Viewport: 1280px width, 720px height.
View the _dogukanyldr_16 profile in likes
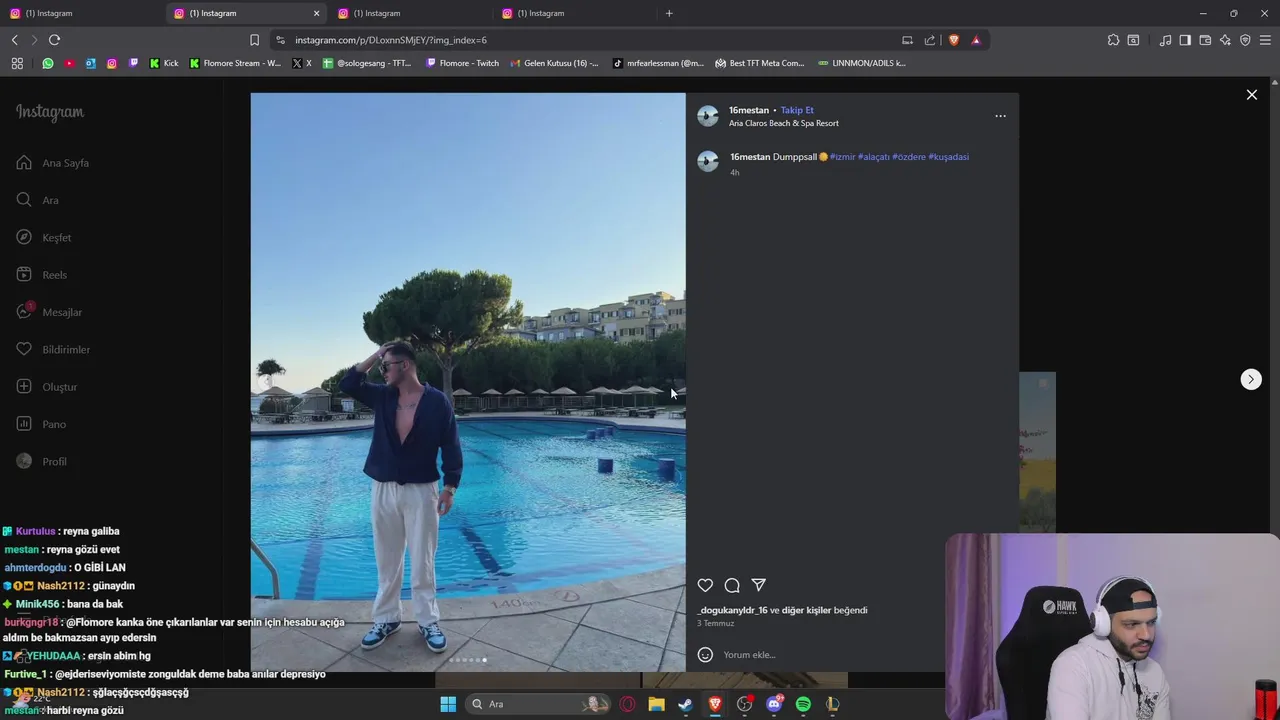732,610
